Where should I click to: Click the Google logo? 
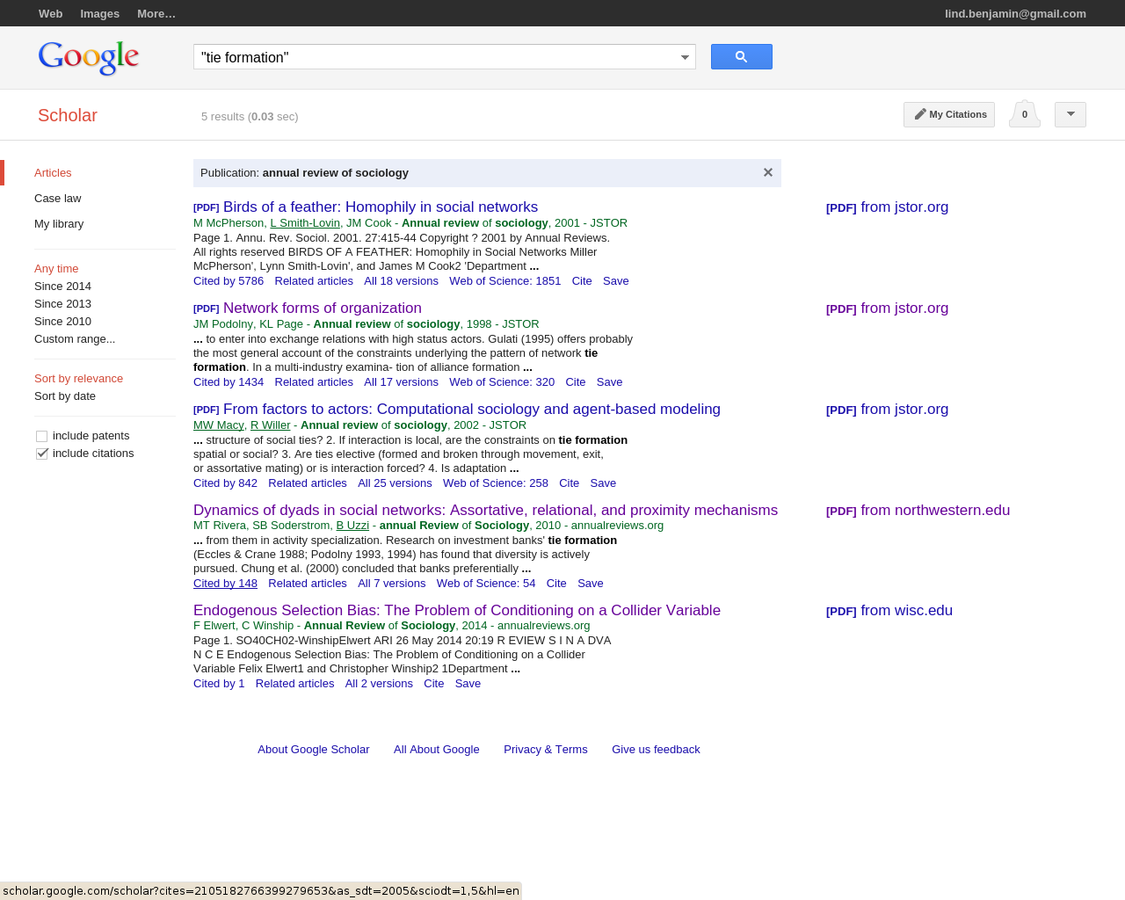88,57
